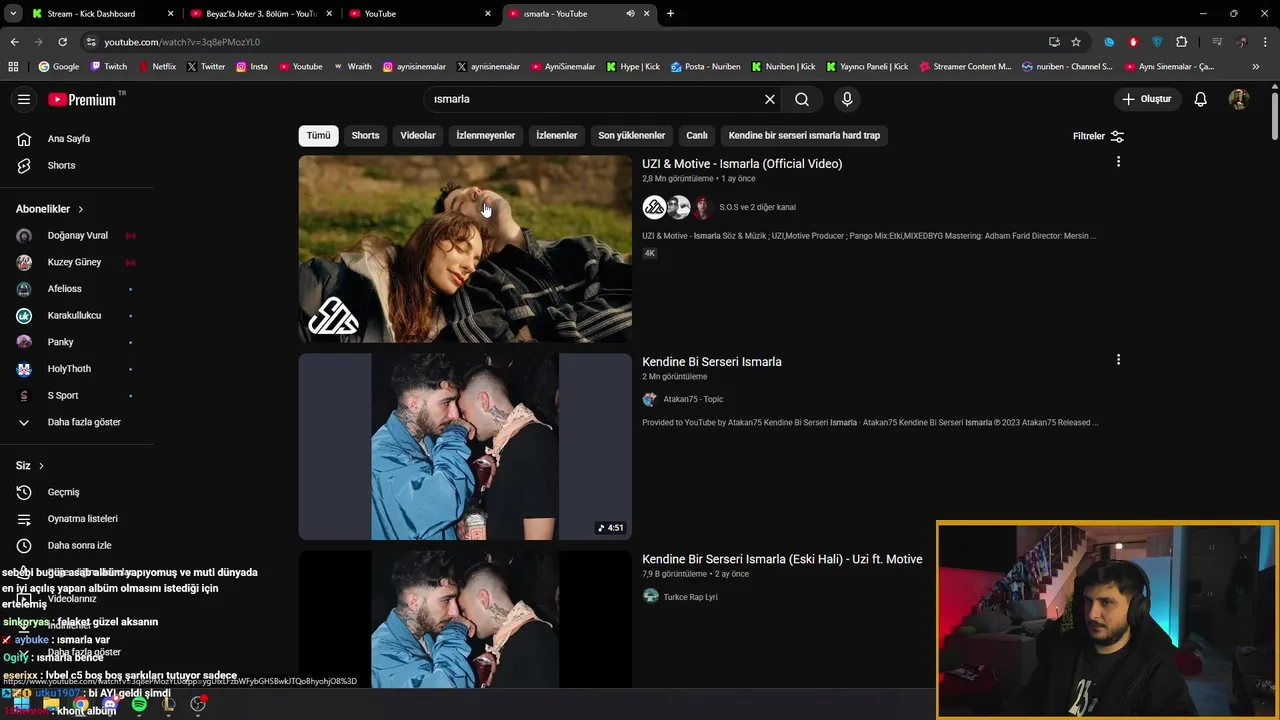Viewport: 1280px width, 720px height.
Task: Open the Netflix bookmark
Action: pos(156,67)
